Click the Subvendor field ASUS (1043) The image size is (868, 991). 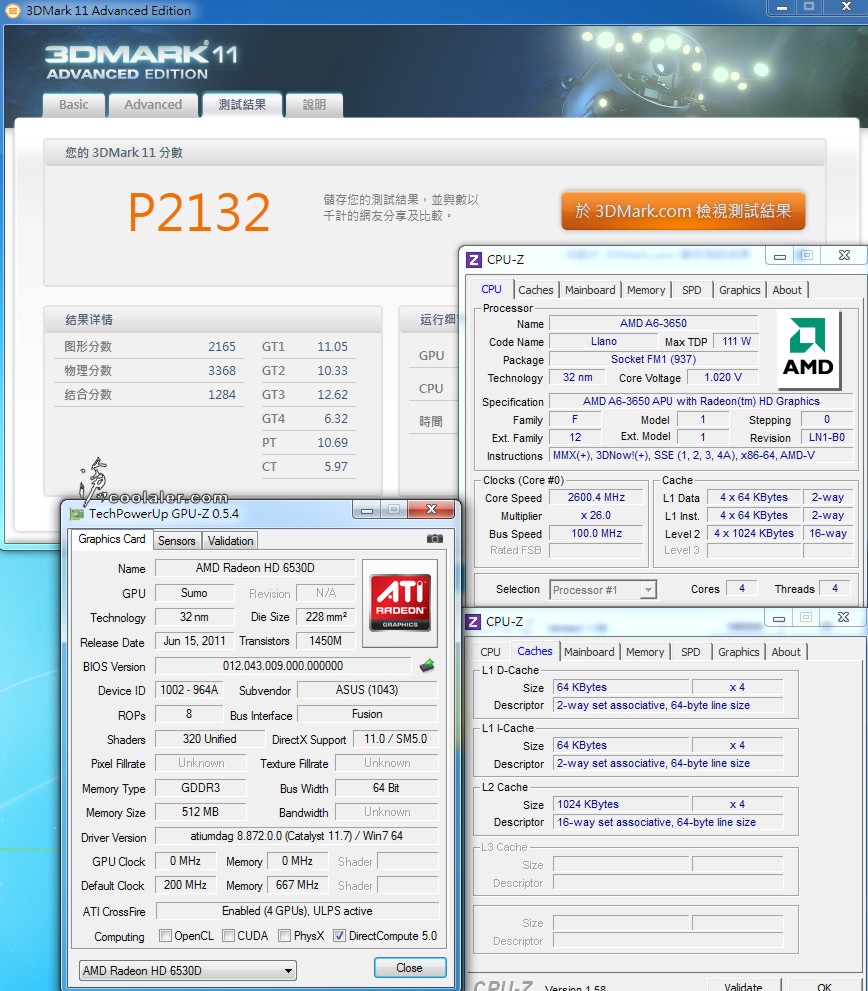[x=367, y=690]
